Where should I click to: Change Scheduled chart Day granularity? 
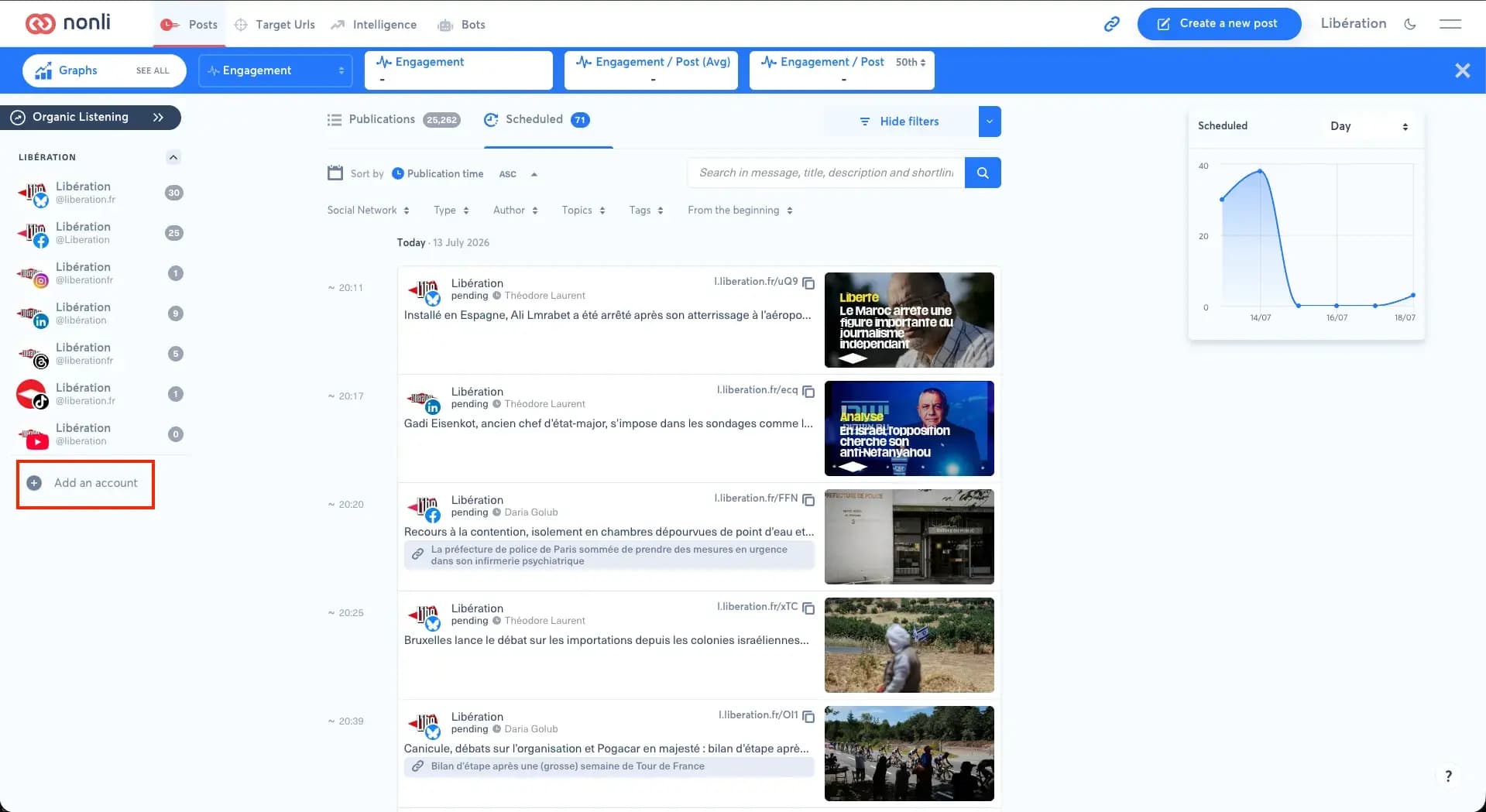(x=1368, y=126)
